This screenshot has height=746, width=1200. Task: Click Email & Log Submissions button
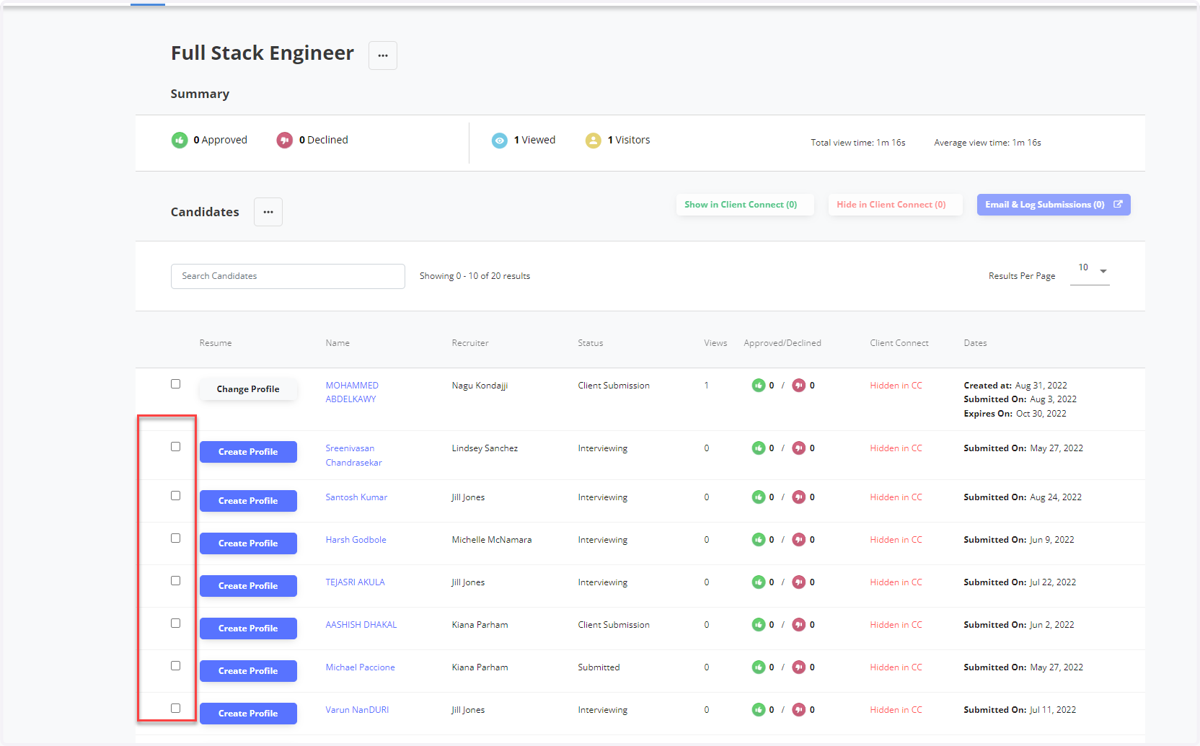click(1053, 205)
